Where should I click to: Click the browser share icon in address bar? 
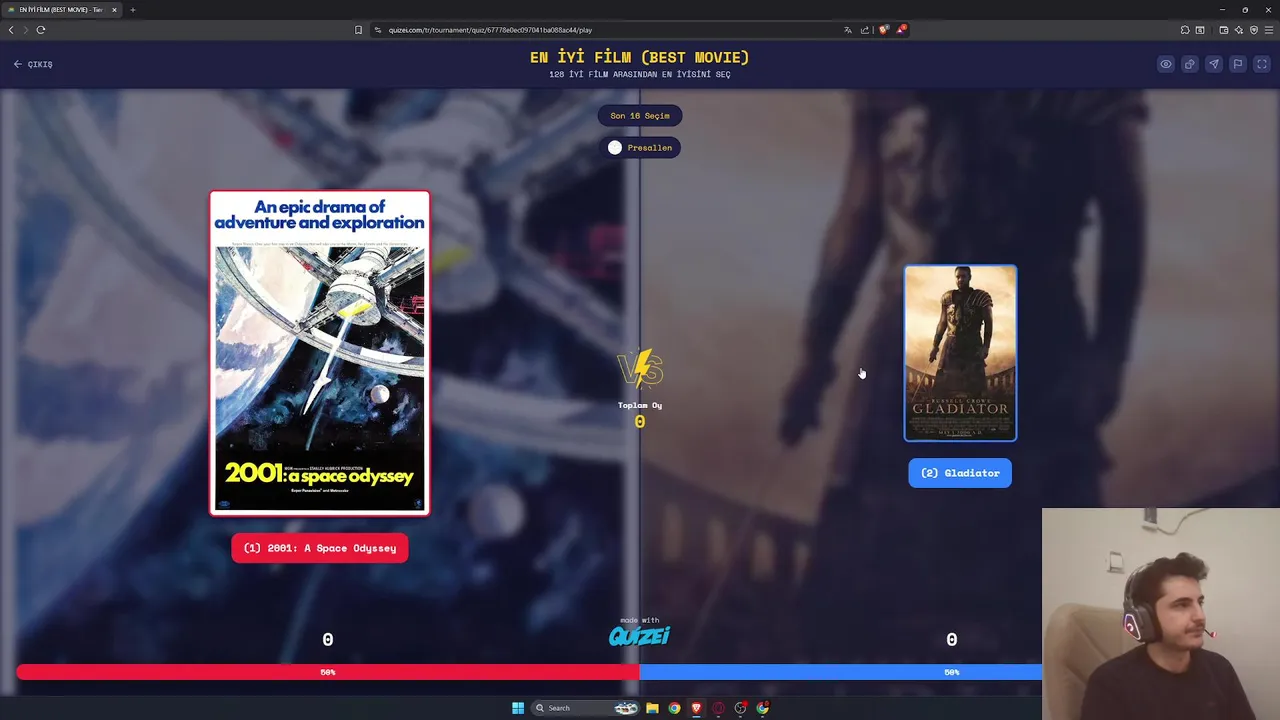click(x=865, y=30)
